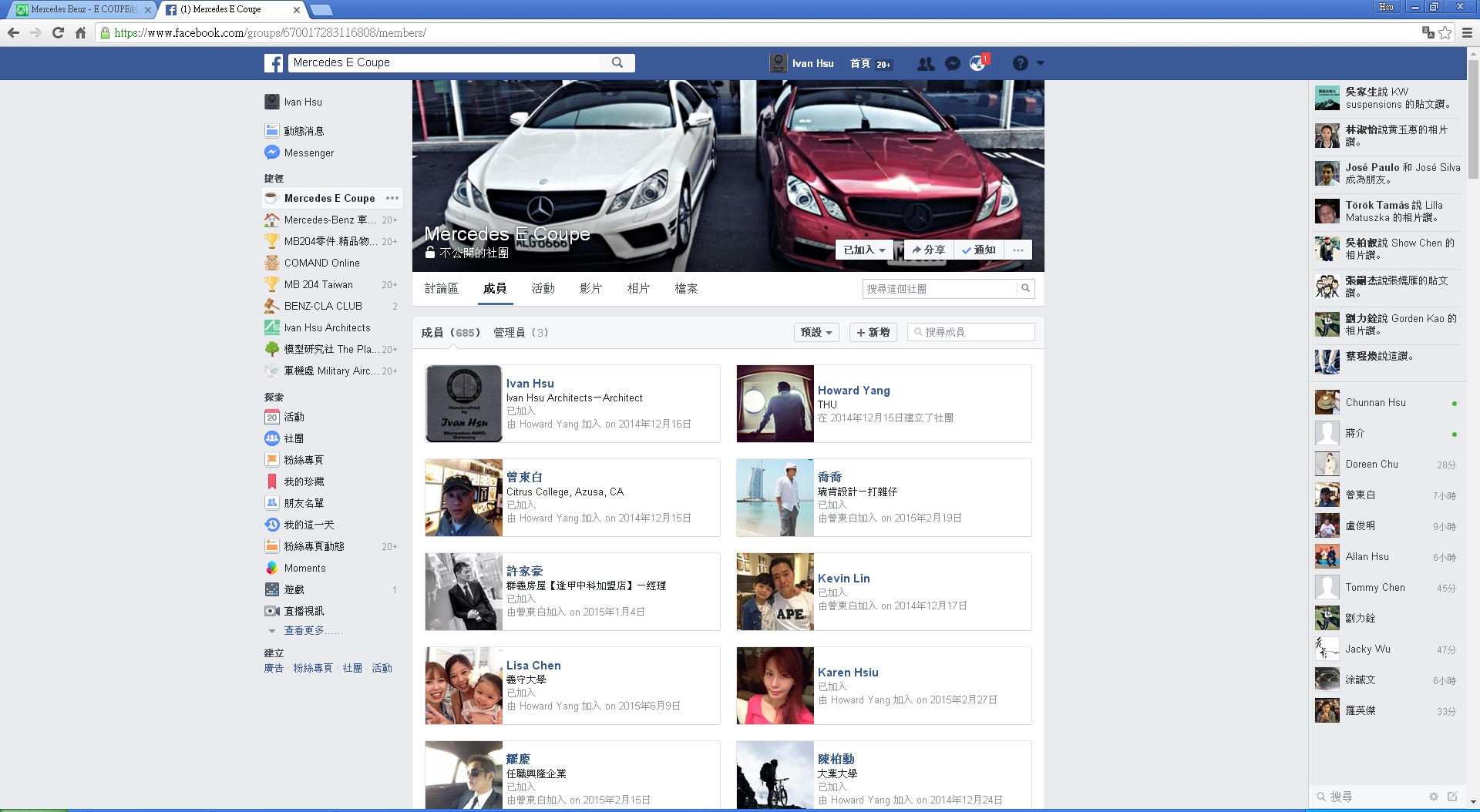Screen dimensions: 1480x812
Task: Click translate icon in address bar
Action: pyautogui.click(x=1428, y=32)
